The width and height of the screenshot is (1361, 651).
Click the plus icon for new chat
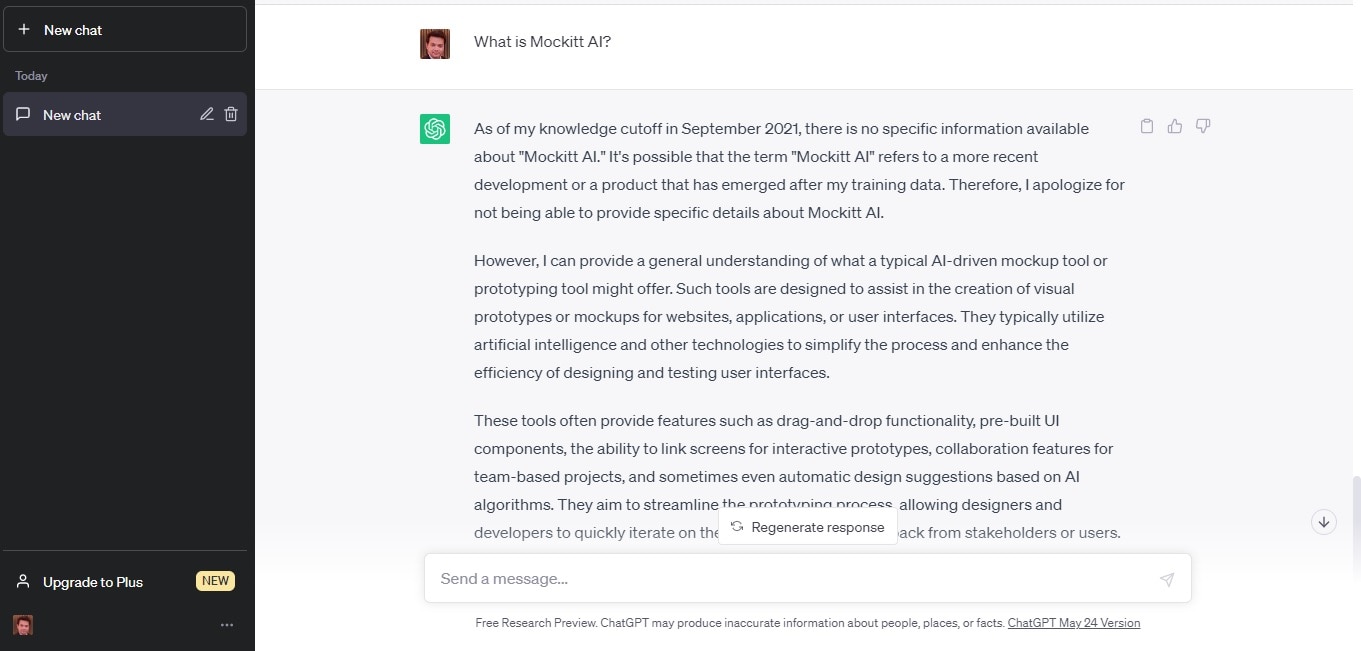(x=25, y=30)
